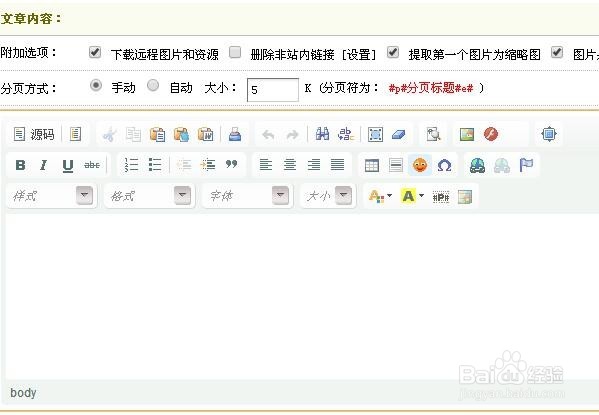Screen dimensions: 599x415
Task: Insert a bulleted list
Action: click(155, 165)
